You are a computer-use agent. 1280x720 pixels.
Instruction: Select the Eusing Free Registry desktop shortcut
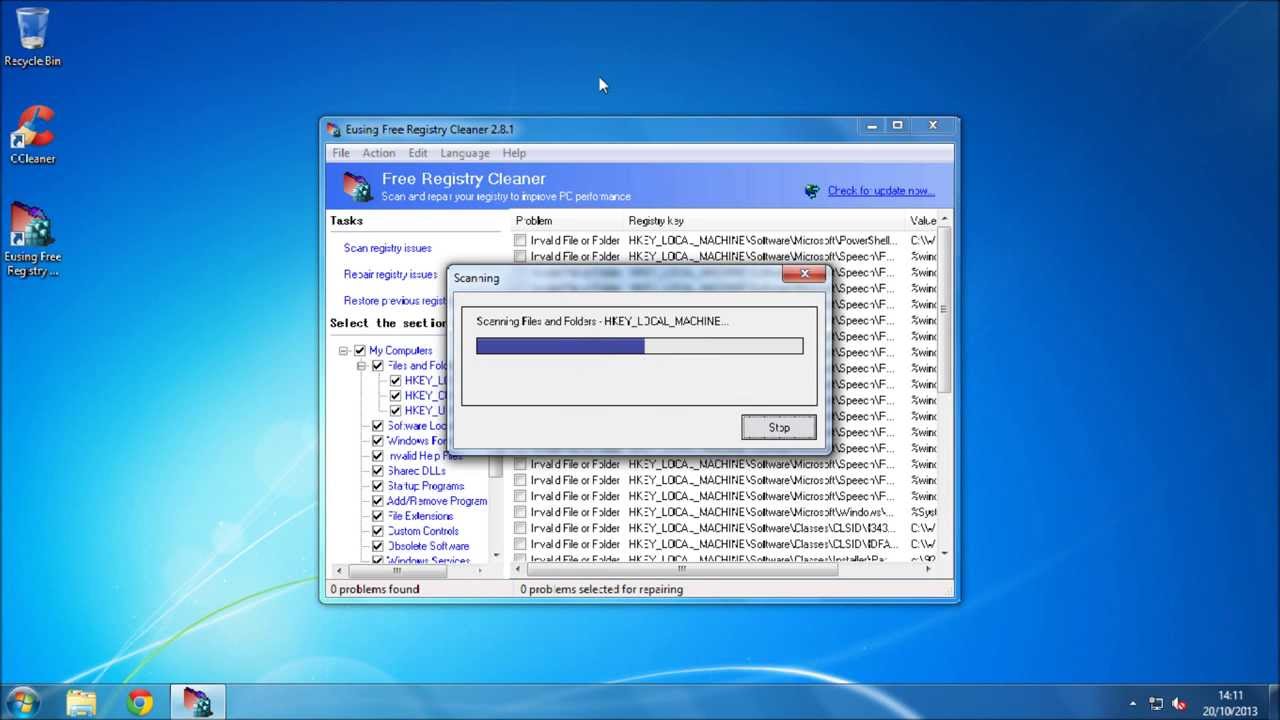coord(32,240)
